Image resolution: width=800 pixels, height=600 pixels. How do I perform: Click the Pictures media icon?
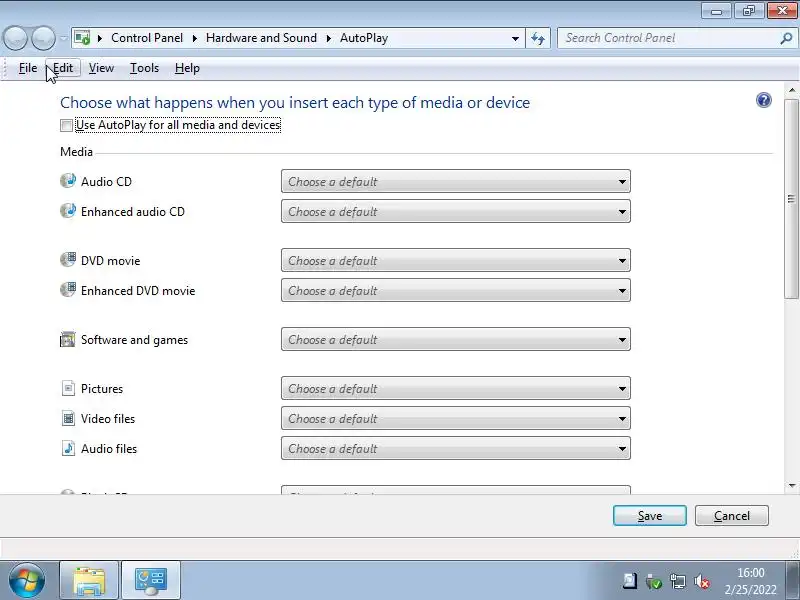[68, 389]
